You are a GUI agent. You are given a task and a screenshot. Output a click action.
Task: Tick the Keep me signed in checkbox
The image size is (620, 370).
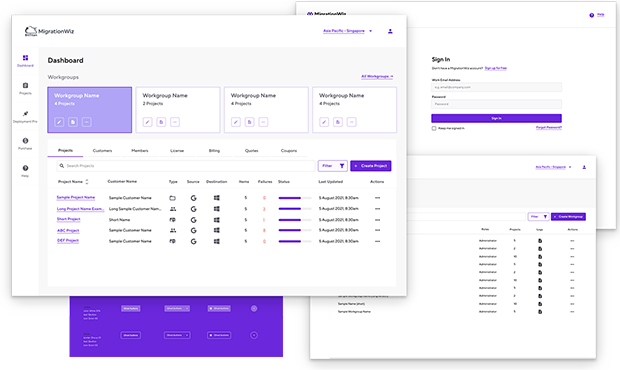click(x=434, y=128)
